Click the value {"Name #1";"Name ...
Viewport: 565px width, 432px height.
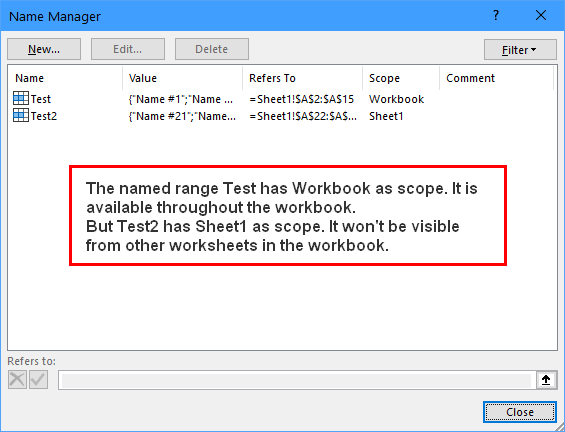click(x=181, y=99)
